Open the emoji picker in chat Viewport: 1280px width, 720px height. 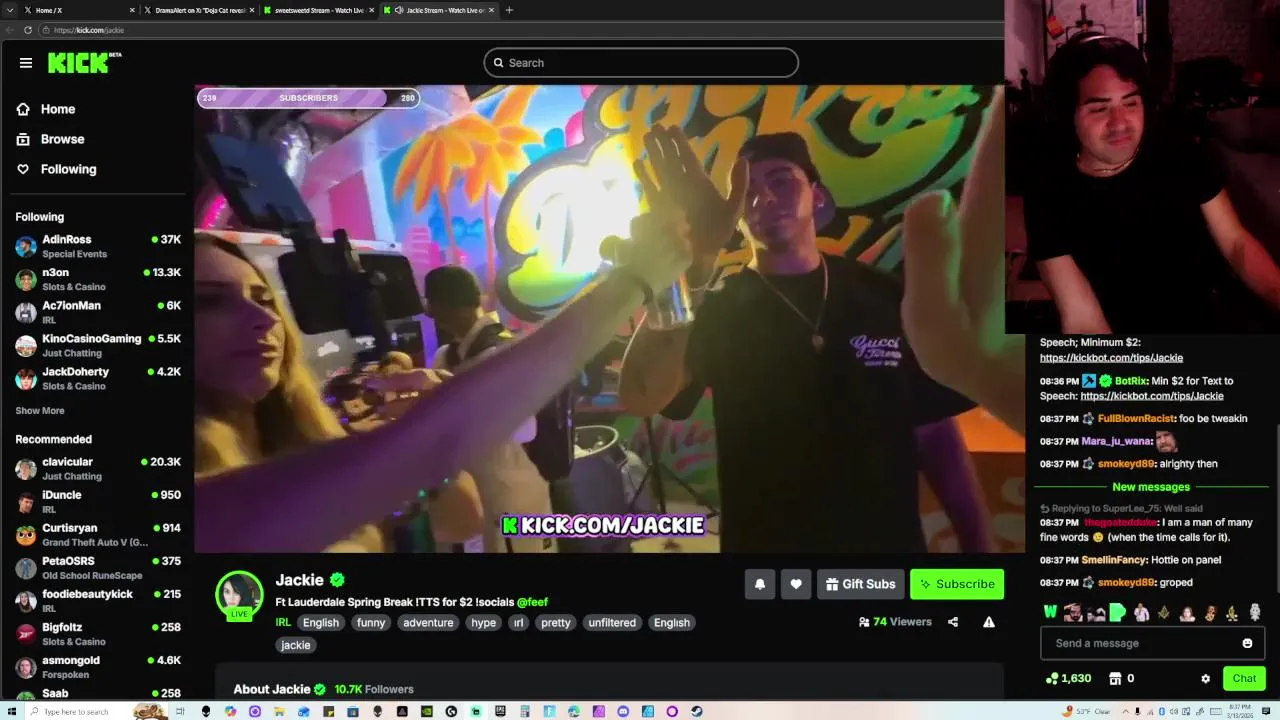pyautogui.click(x=1247, y=643)
